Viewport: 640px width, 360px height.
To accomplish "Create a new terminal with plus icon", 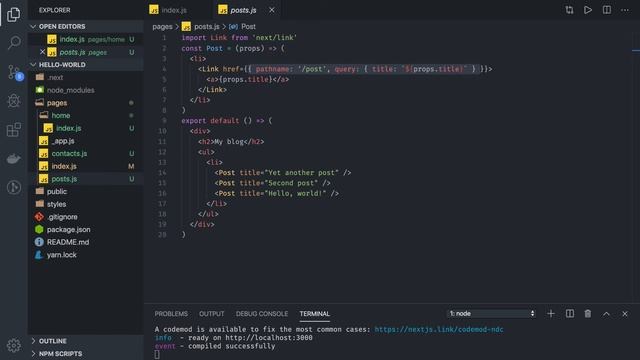I will [551, 313].
